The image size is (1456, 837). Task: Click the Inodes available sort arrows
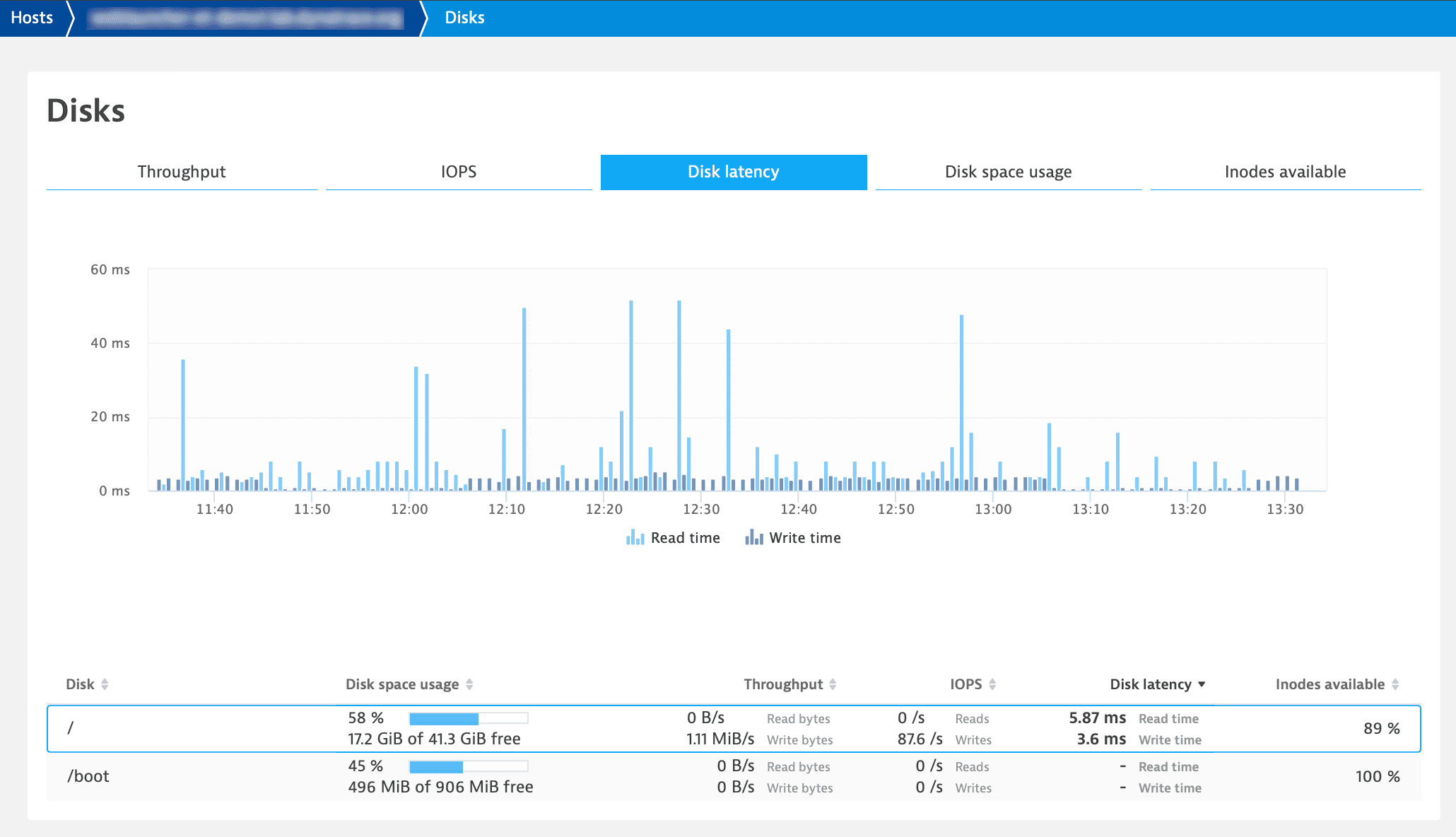(1395, 684)
